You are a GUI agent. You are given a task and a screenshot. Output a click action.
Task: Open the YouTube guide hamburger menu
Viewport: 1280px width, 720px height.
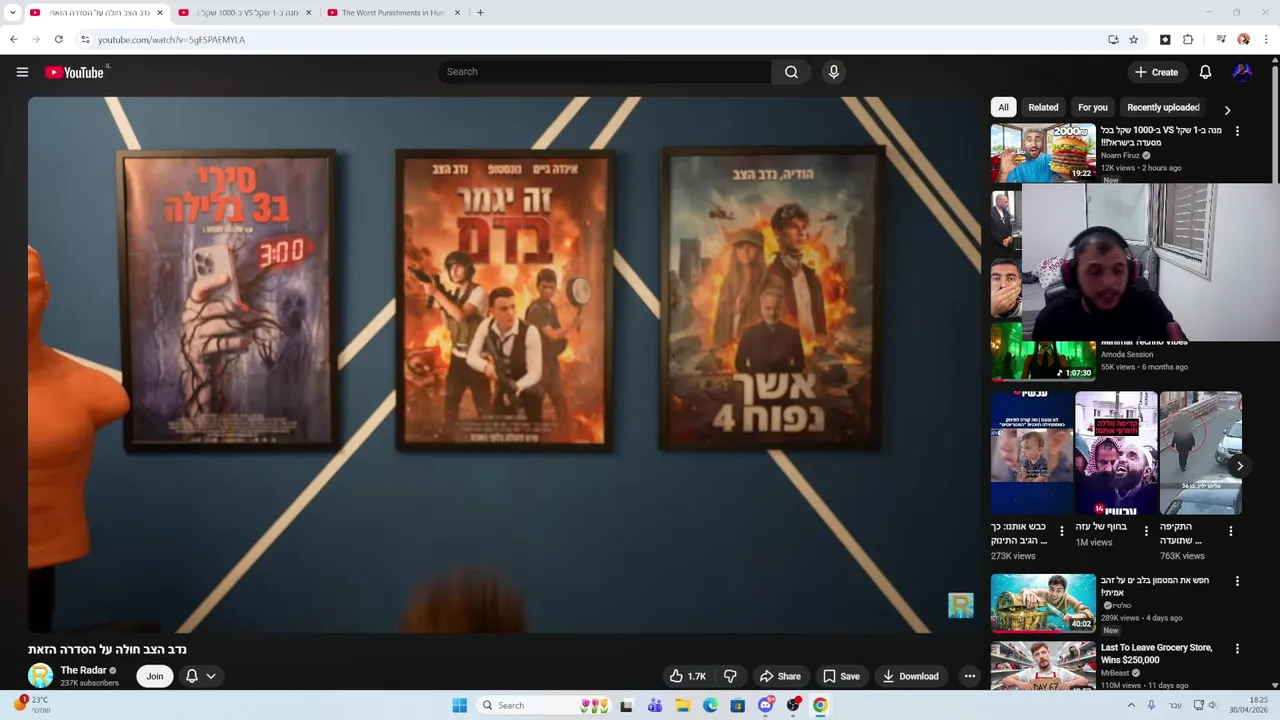click(22, 72)
